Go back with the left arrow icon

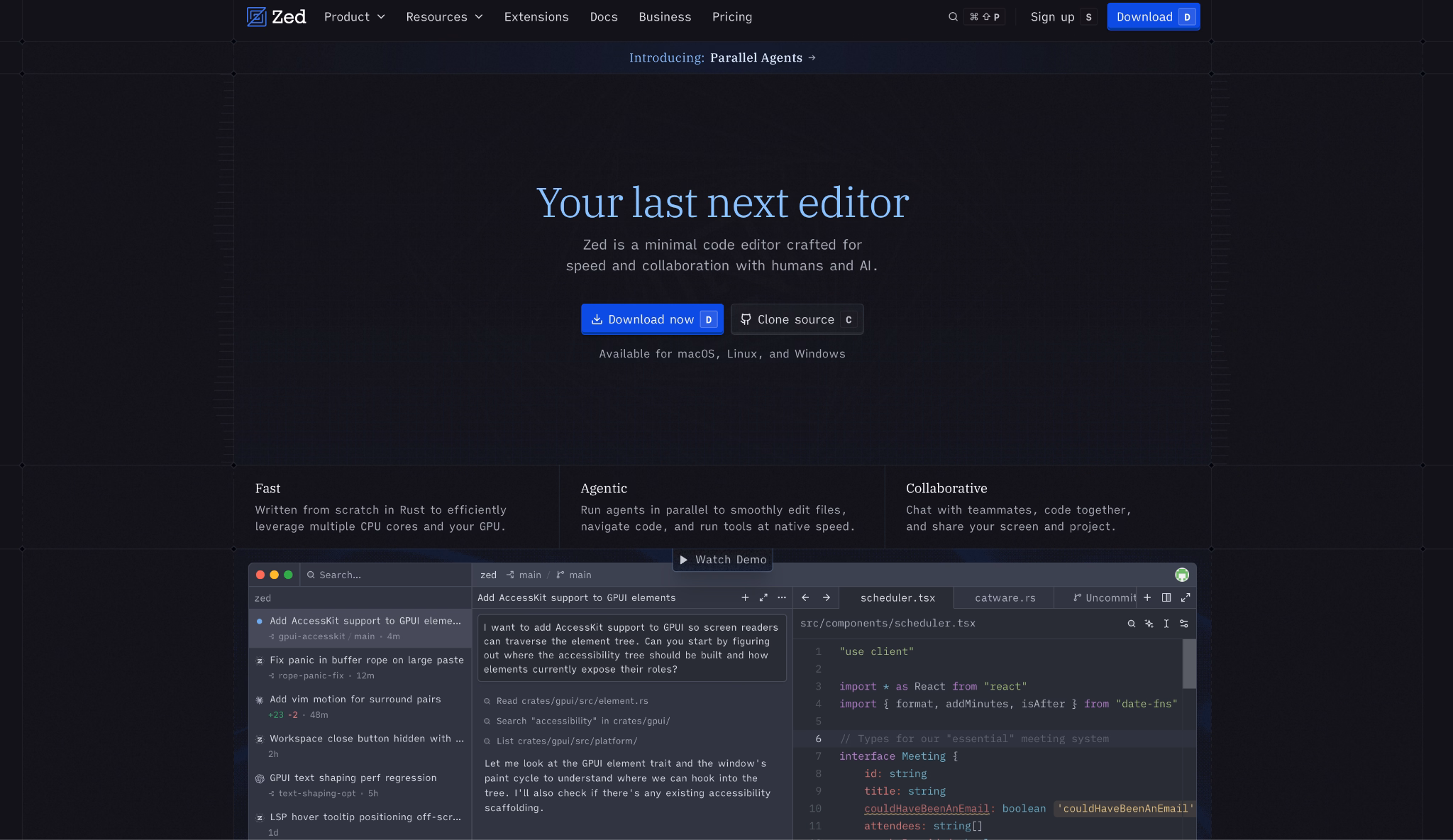[805, 597]
